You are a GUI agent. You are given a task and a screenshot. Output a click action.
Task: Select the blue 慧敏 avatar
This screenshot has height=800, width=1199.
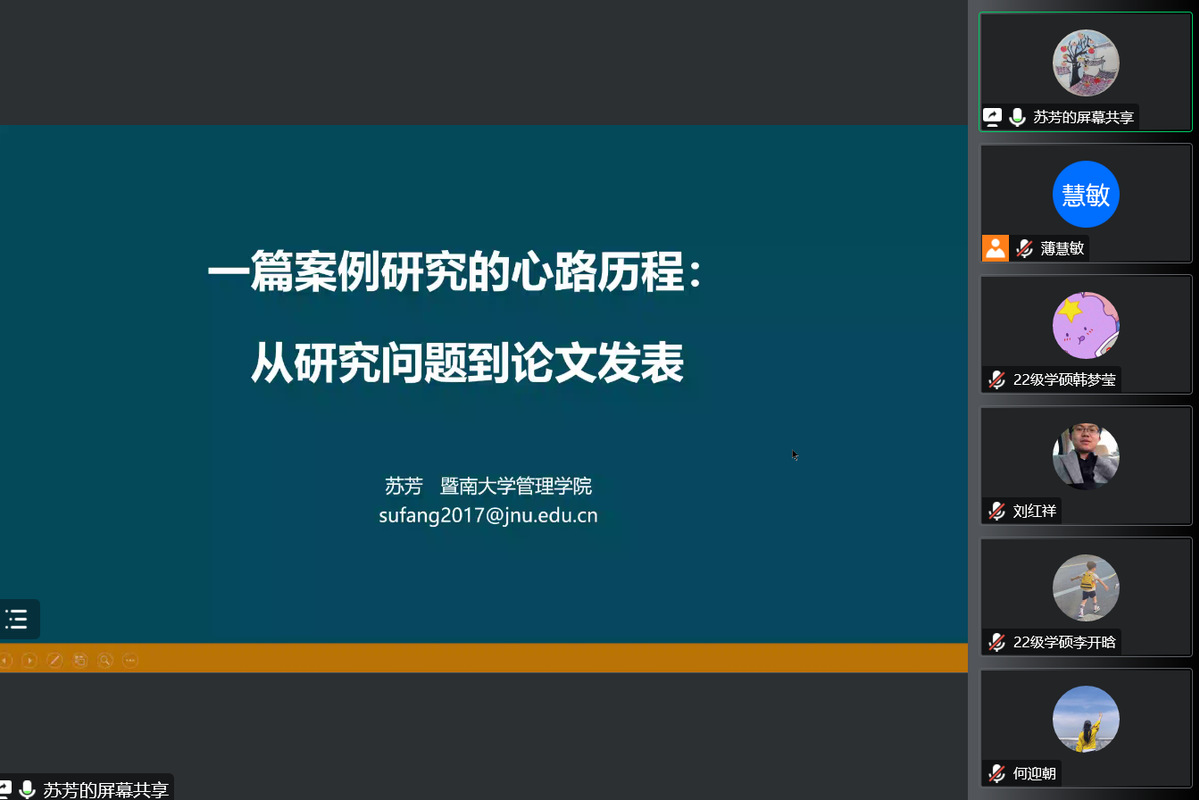coord(1085,194)
